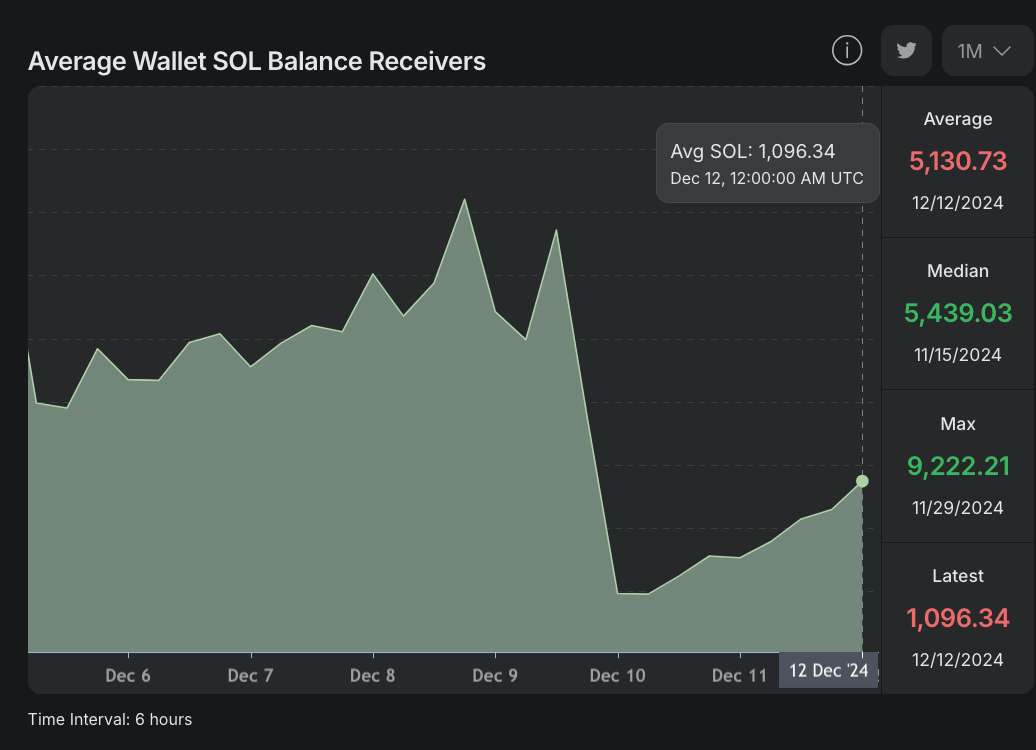
Task: Select the Dec 8 axis label
Action: 372,676
